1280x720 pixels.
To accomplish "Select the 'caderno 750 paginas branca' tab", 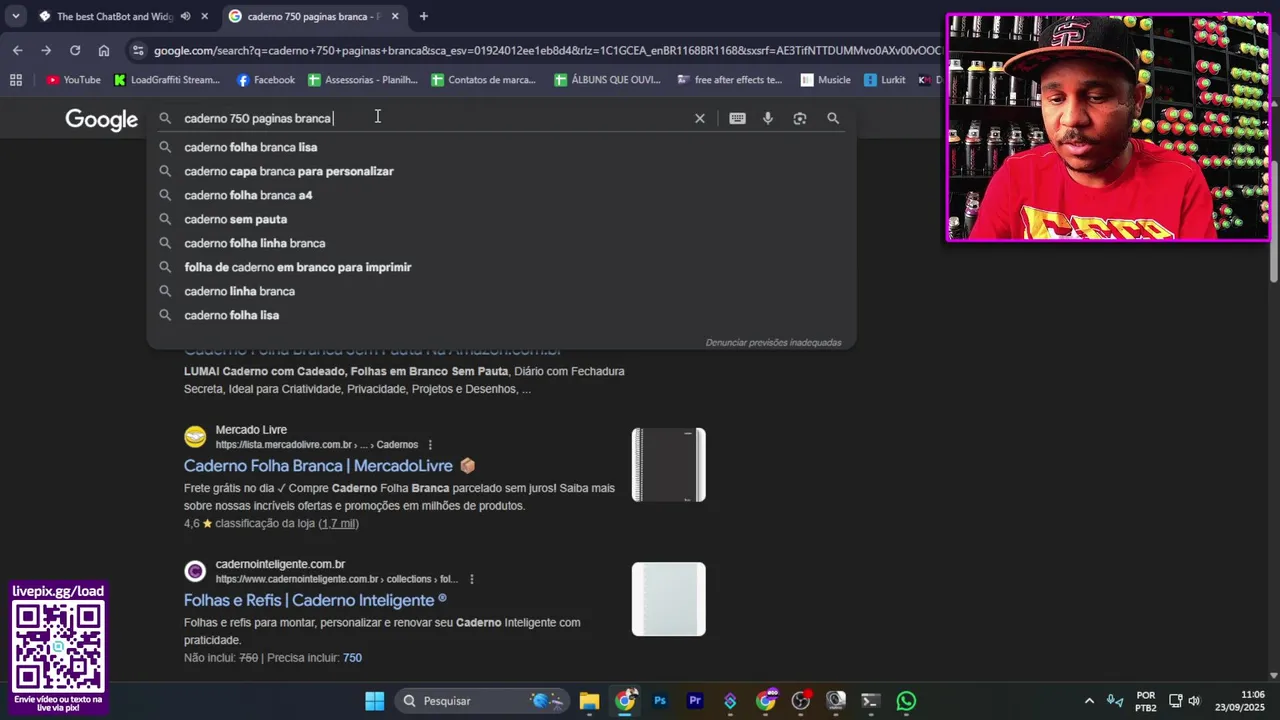I will click(x=313, y=16).
